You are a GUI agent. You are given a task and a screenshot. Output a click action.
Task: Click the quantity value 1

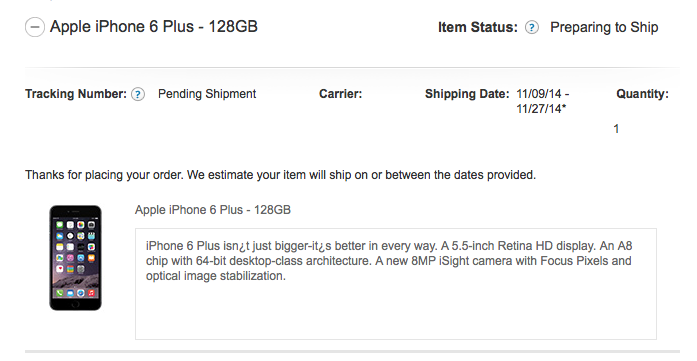[616, 129]
